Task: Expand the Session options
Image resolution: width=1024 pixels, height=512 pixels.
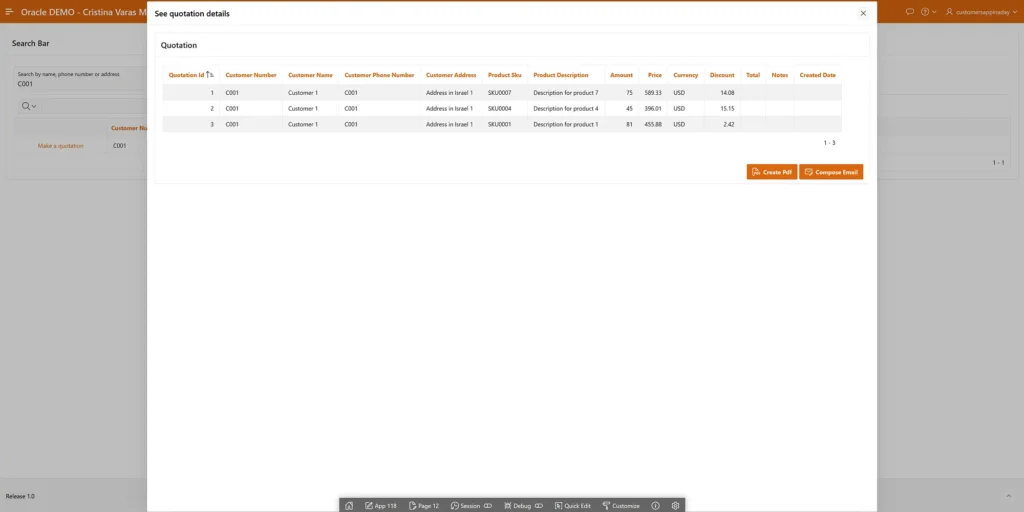Action: pyautogui.click(x=472, y=506)
